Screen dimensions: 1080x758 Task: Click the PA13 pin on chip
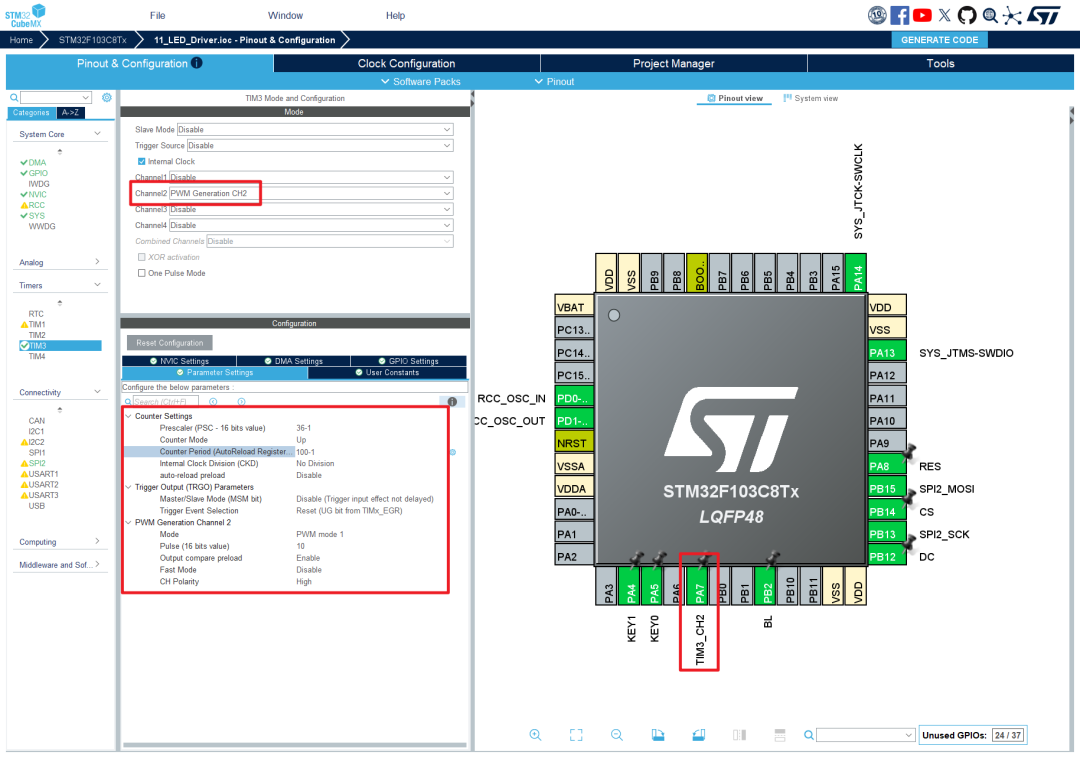point(887,352)
